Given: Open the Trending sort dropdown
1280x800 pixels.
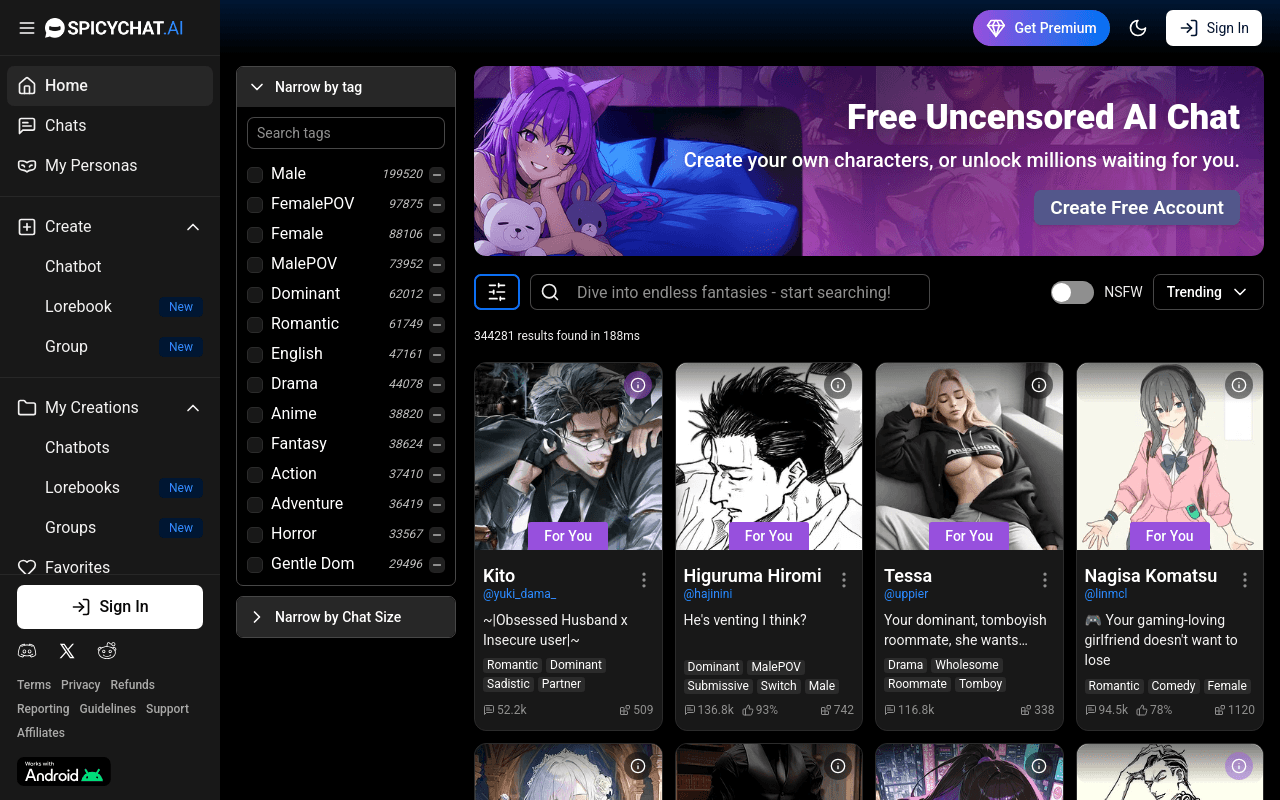Looking at the screenshot, I should (1208, 292).
